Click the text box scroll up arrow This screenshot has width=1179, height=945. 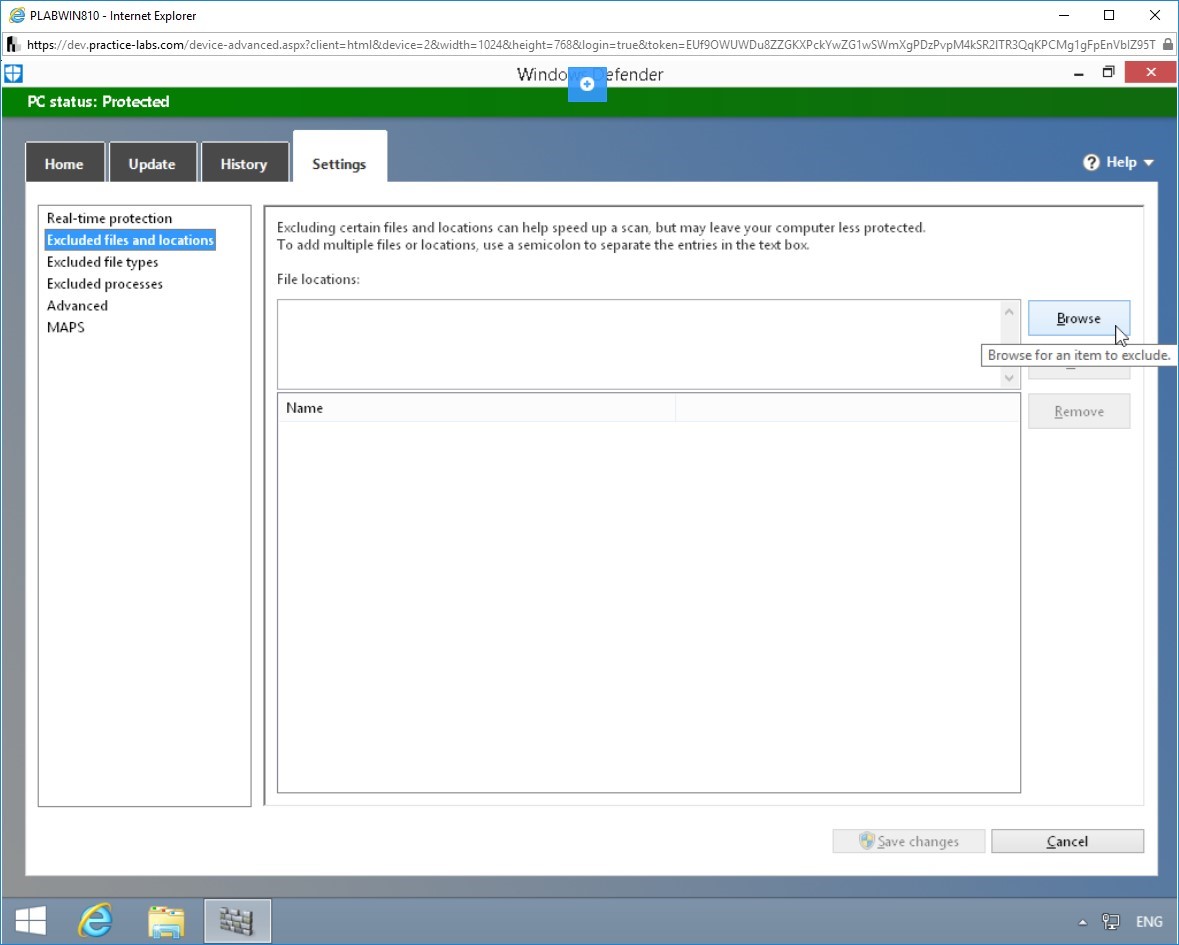(x=1009, y=311)
